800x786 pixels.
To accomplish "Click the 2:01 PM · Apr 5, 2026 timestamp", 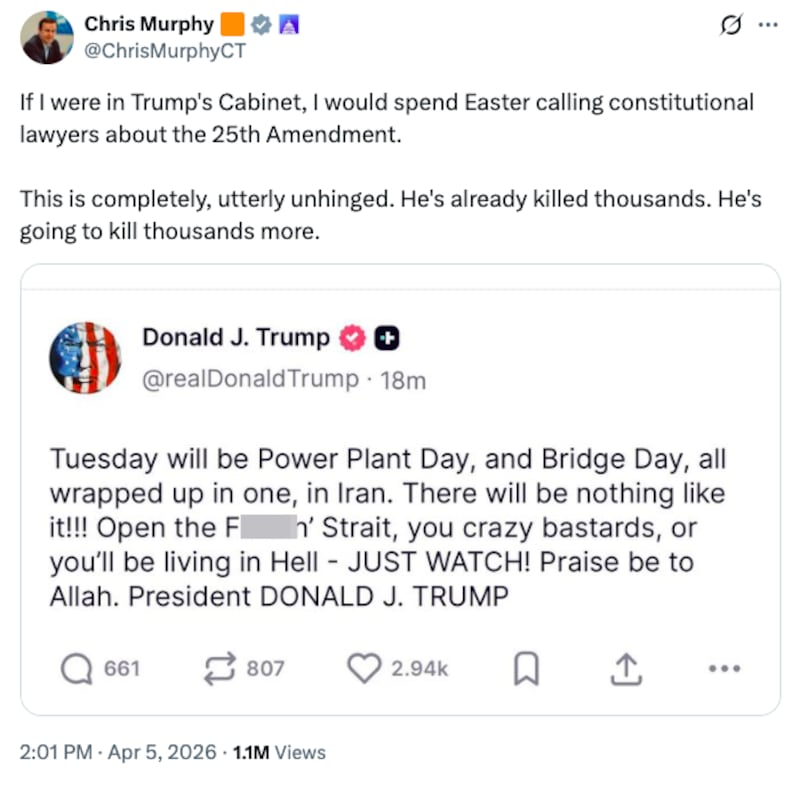I will tap(117, 753).
